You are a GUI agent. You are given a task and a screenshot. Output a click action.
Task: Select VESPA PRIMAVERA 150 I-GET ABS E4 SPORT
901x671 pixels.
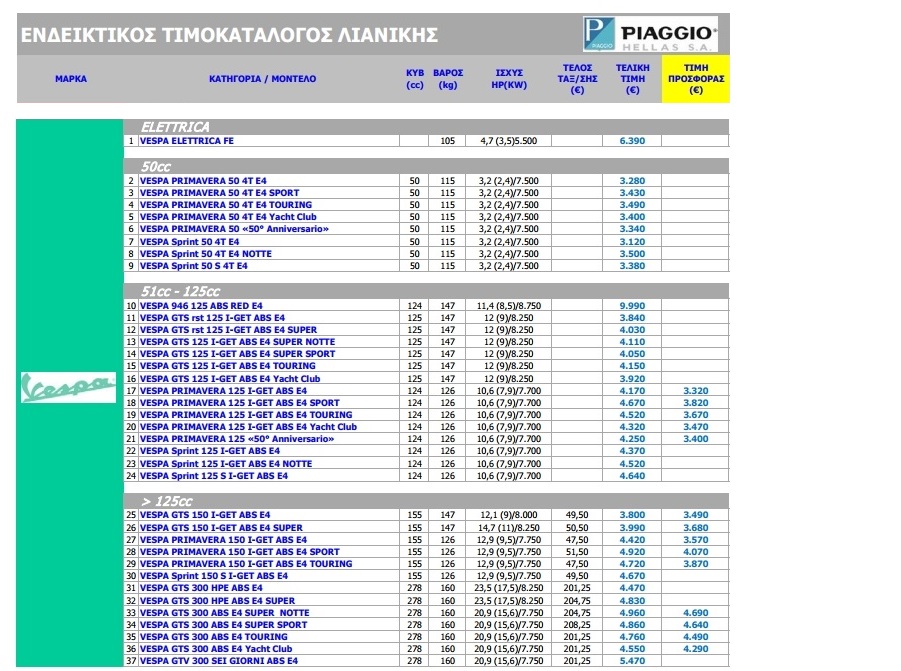coord(240,552)
